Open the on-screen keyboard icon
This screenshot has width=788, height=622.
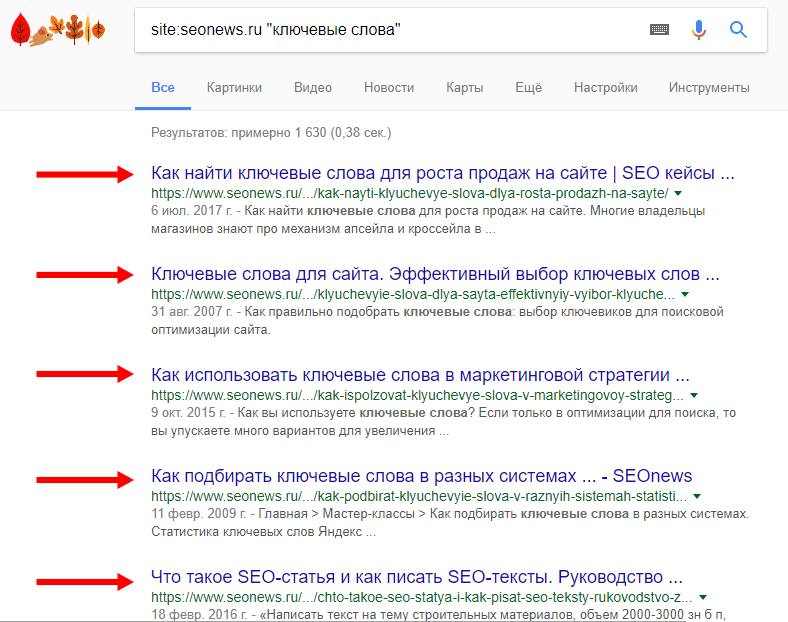pos(659,30)
